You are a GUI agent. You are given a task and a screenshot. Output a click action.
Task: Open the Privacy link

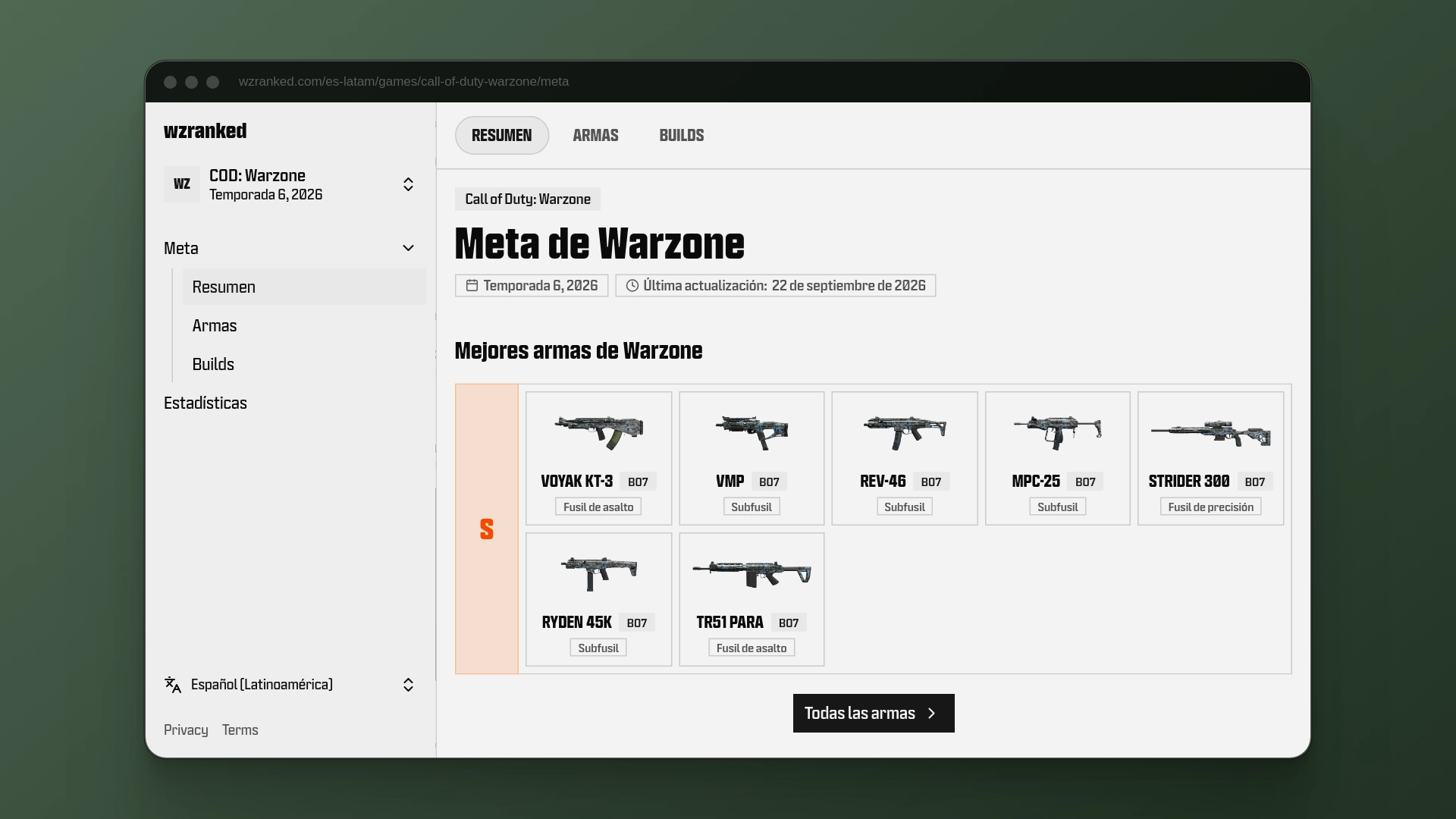[x=186, y=730]
